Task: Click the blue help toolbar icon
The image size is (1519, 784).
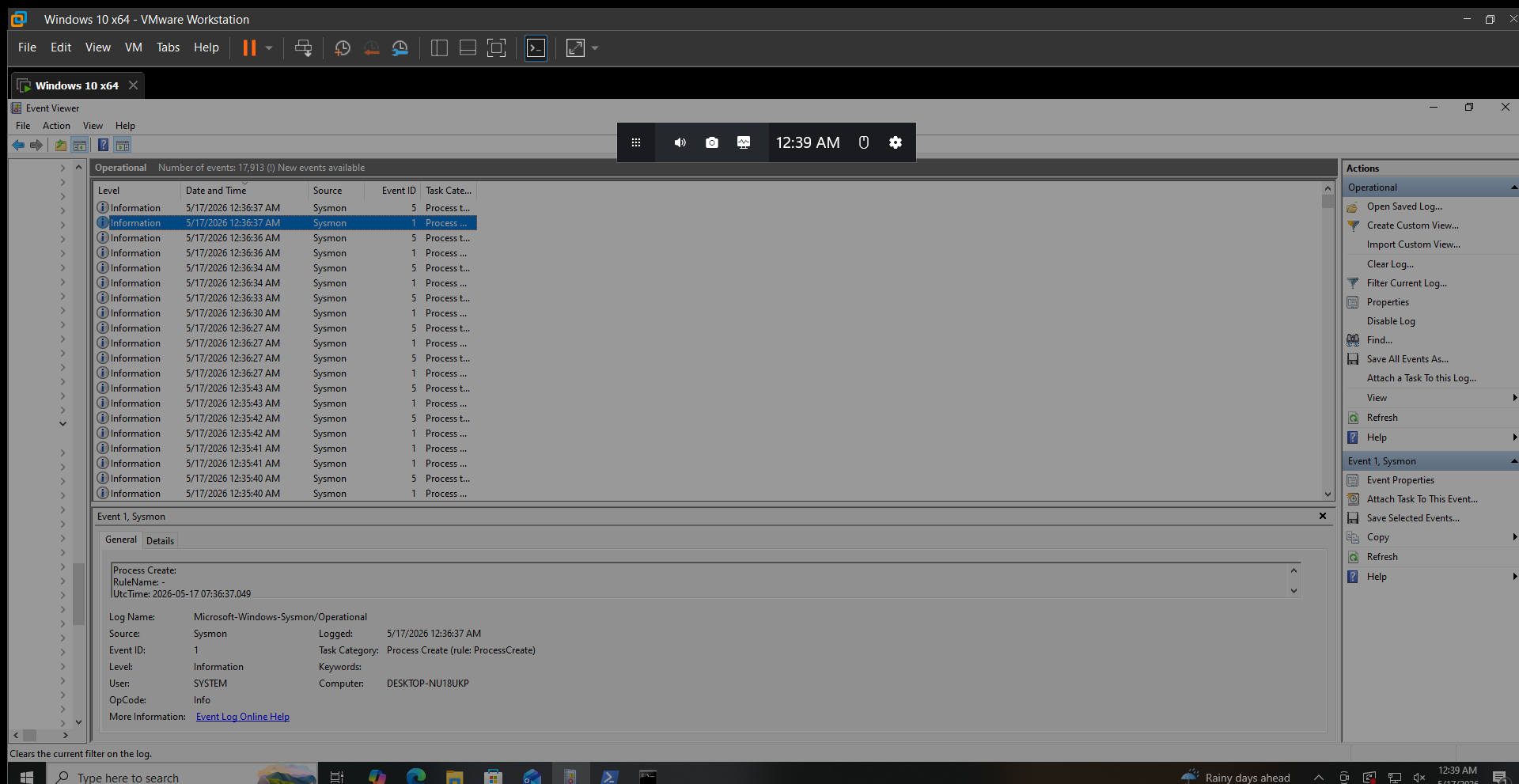Action: [103, 145]
